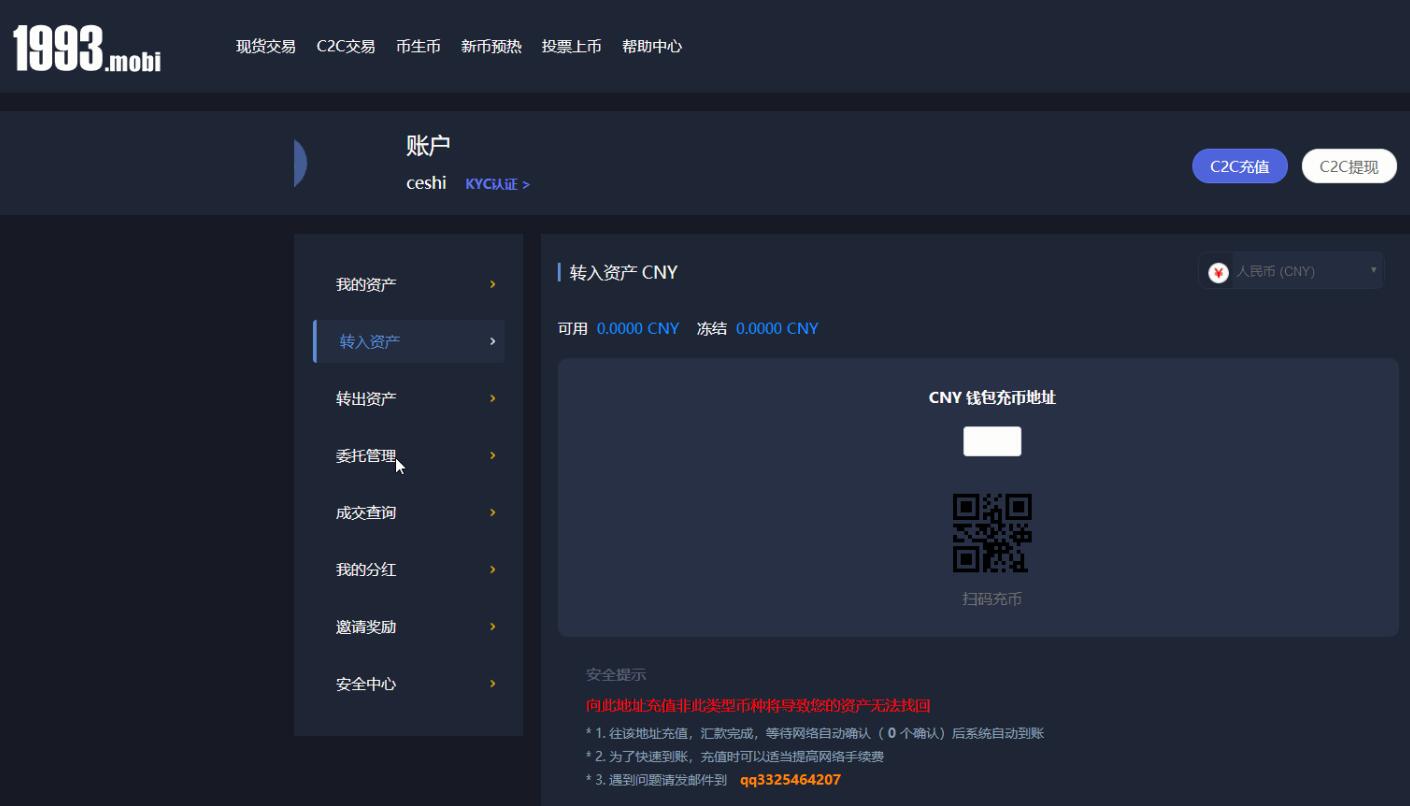Click the chevron beside 邀请奖励

492,626
